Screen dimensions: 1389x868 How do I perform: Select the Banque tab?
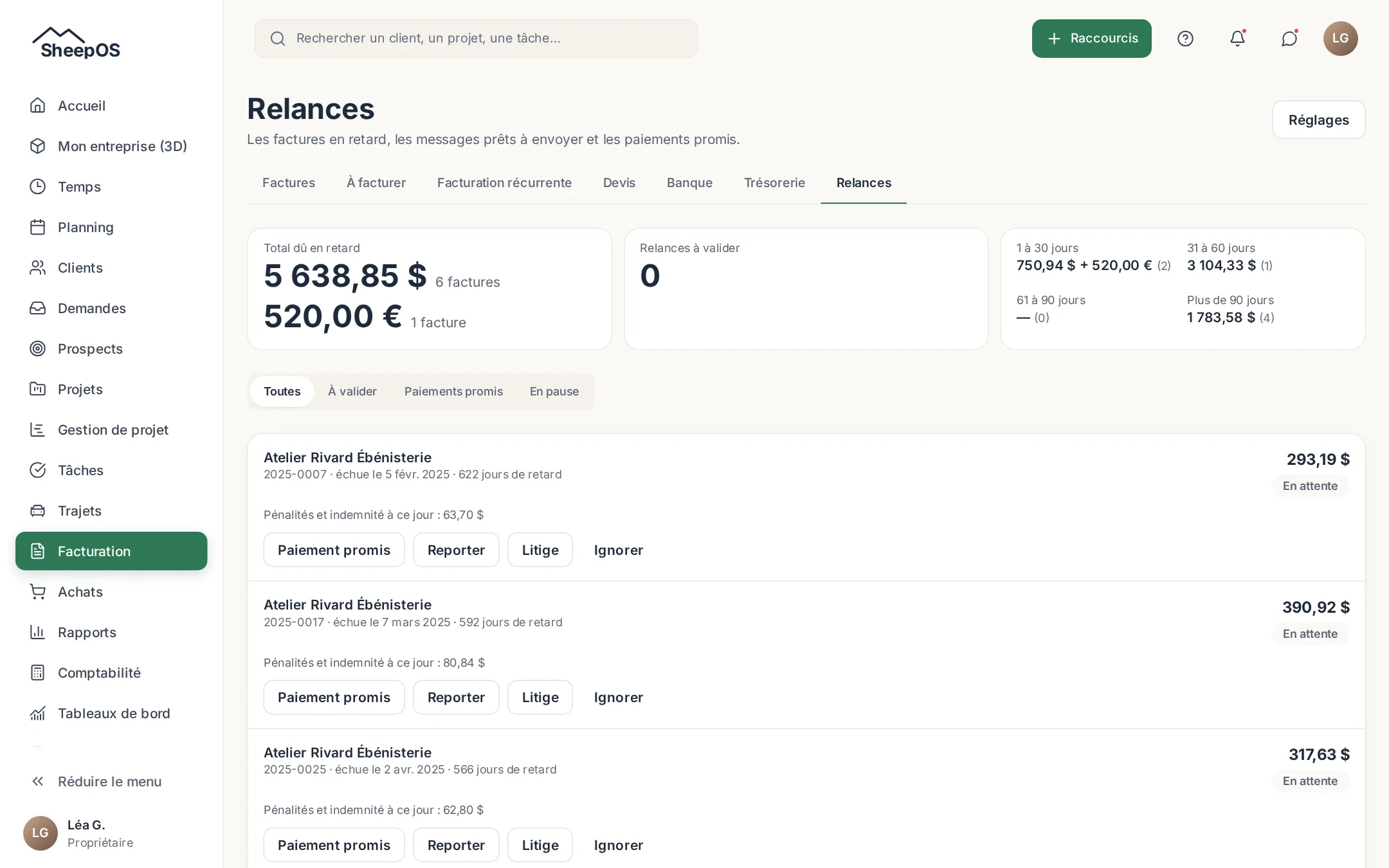pyautogui.click(x=689, y=183)
